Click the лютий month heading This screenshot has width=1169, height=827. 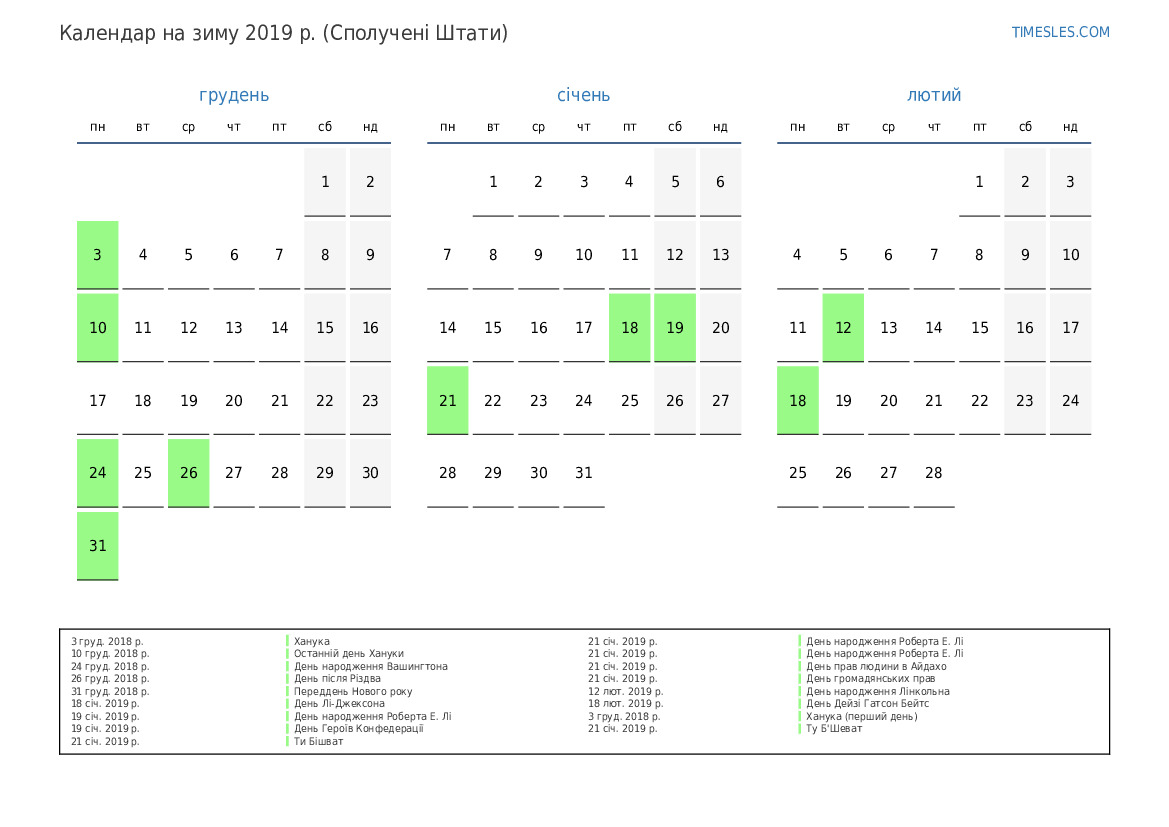point(934,95)
